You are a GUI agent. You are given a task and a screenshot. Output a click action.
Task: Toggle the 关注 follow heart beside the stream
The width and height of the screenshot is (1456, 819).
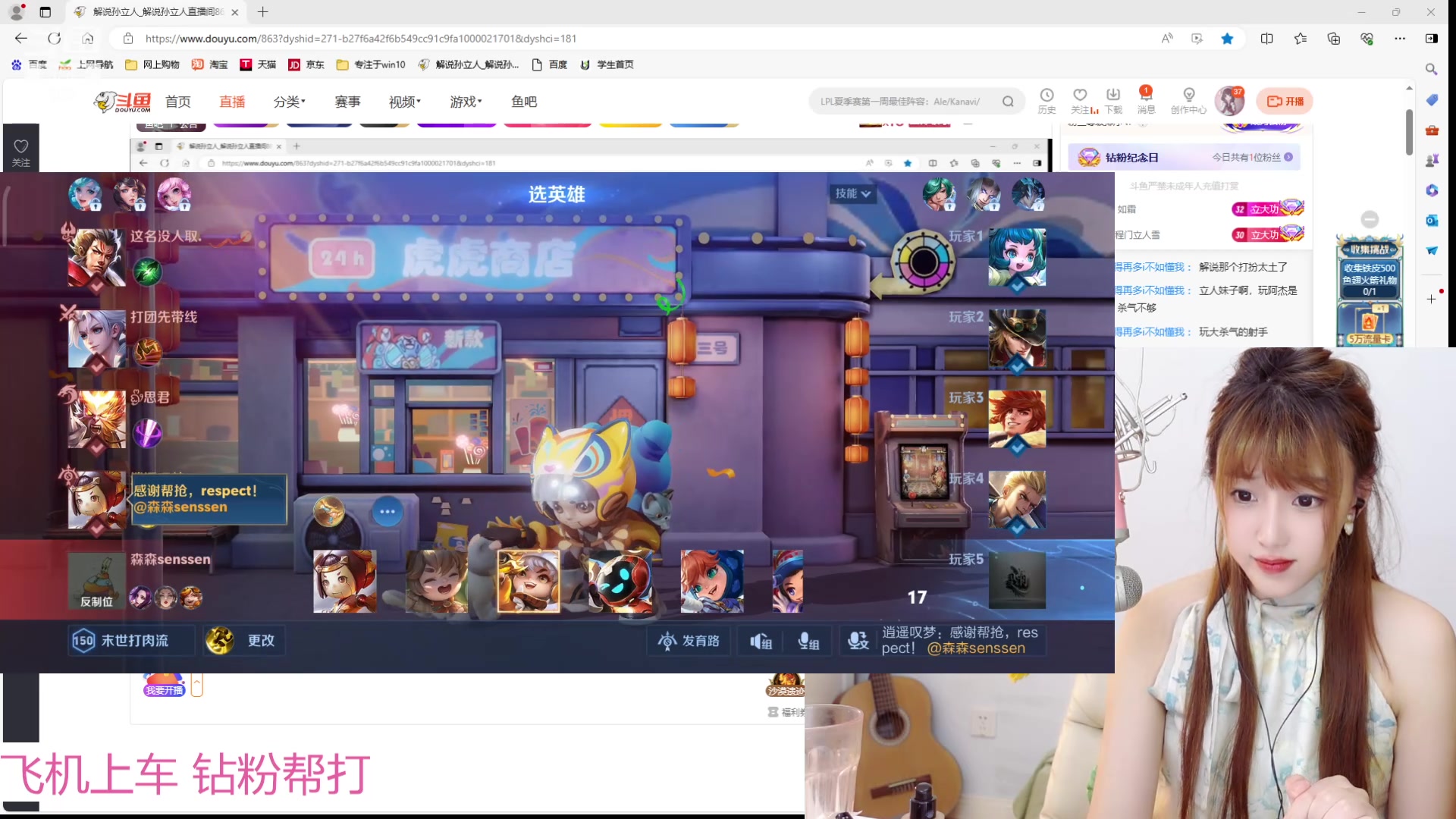point(21,152)
